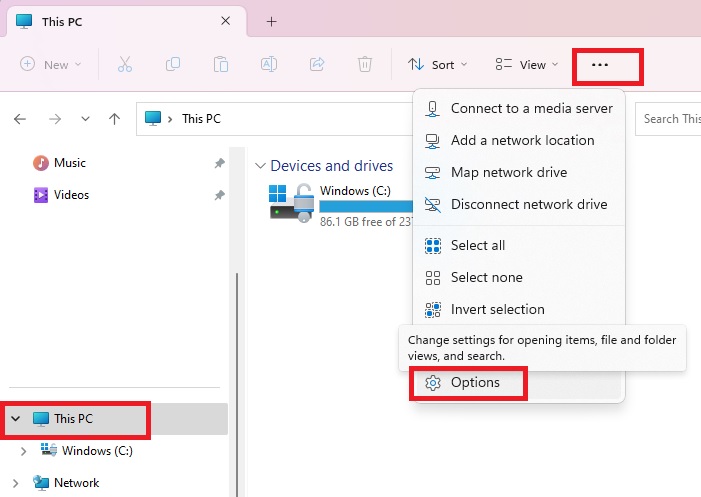The width and height of the screenshot is (701, 497).
Task: Open the View dropdown
Action: click(x=527, y=65)
